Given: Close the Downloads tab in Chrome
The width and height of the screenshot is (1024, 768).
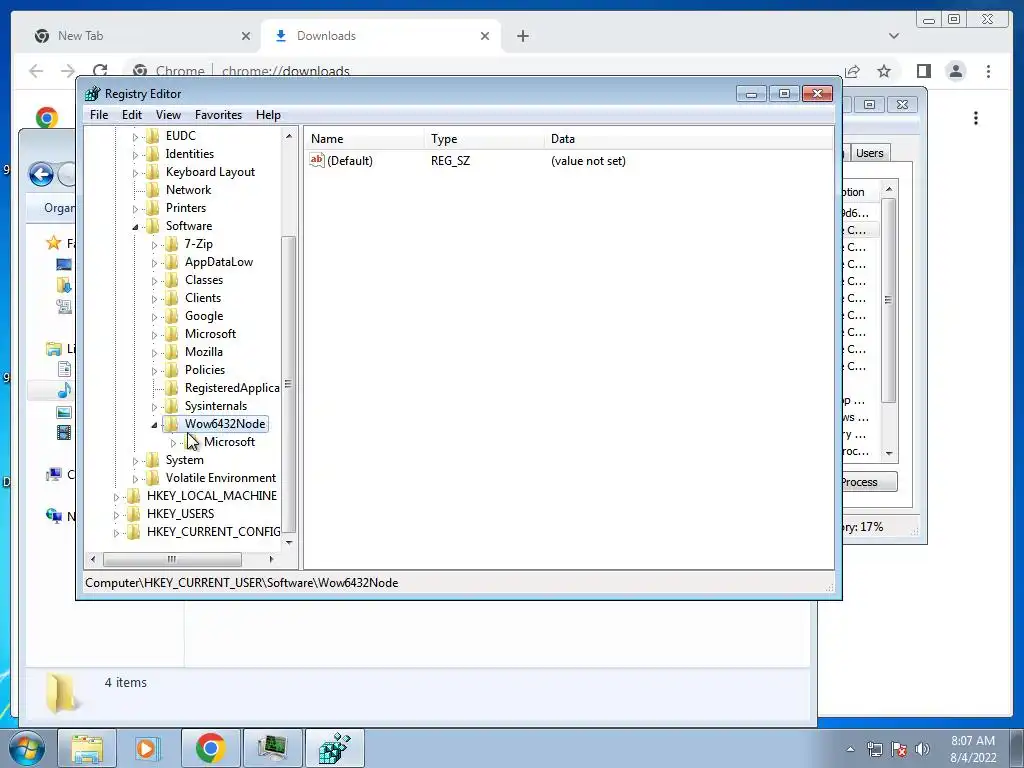Looking at the screenshot, I should point(485,36).
